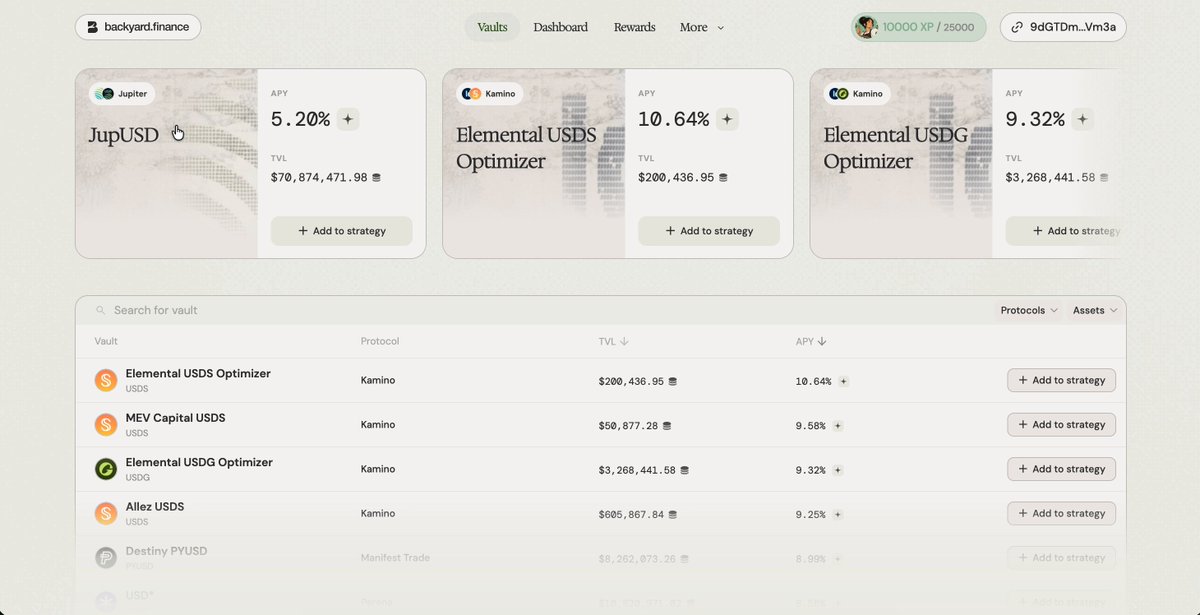The image size is (1200, 615).
Task: Go to the Rewards tab
Action: 634,27
